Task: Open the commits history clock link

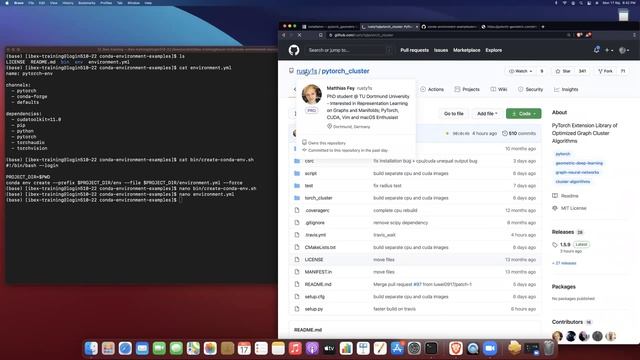Action: (x=518, y=133)
